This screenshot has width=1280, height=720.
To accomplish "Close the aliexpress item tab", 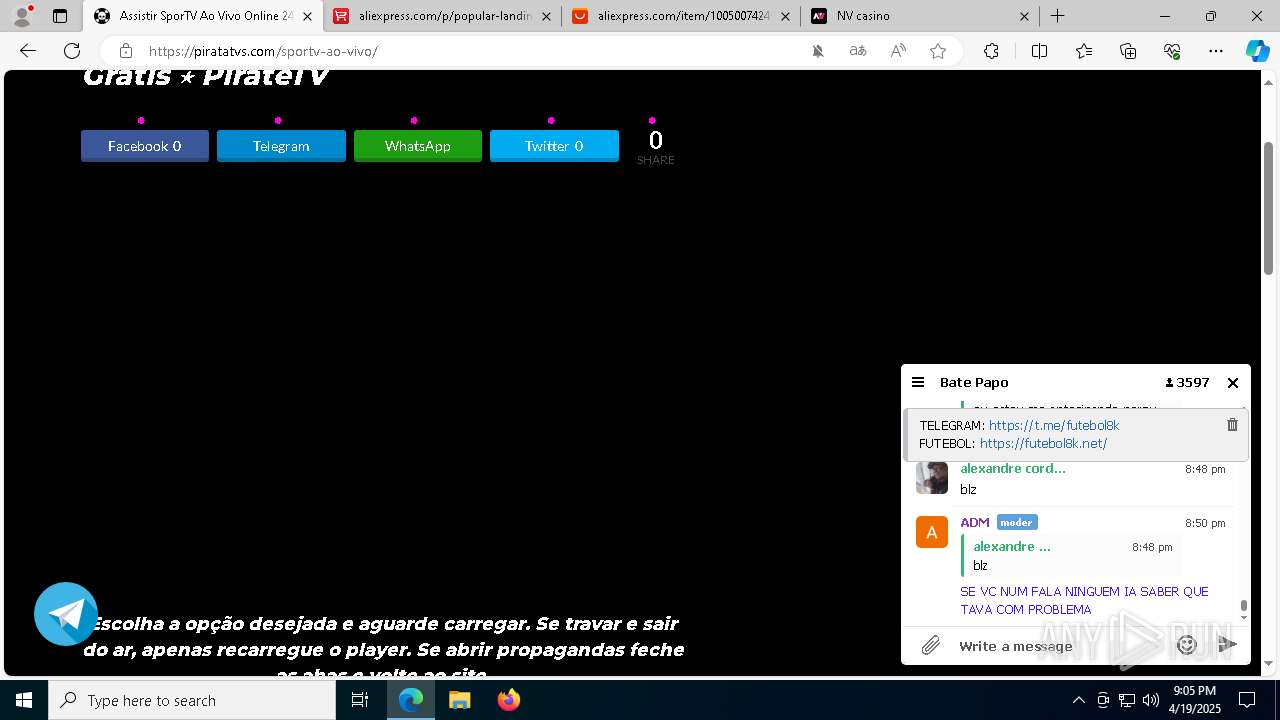I will click(785, 16).
